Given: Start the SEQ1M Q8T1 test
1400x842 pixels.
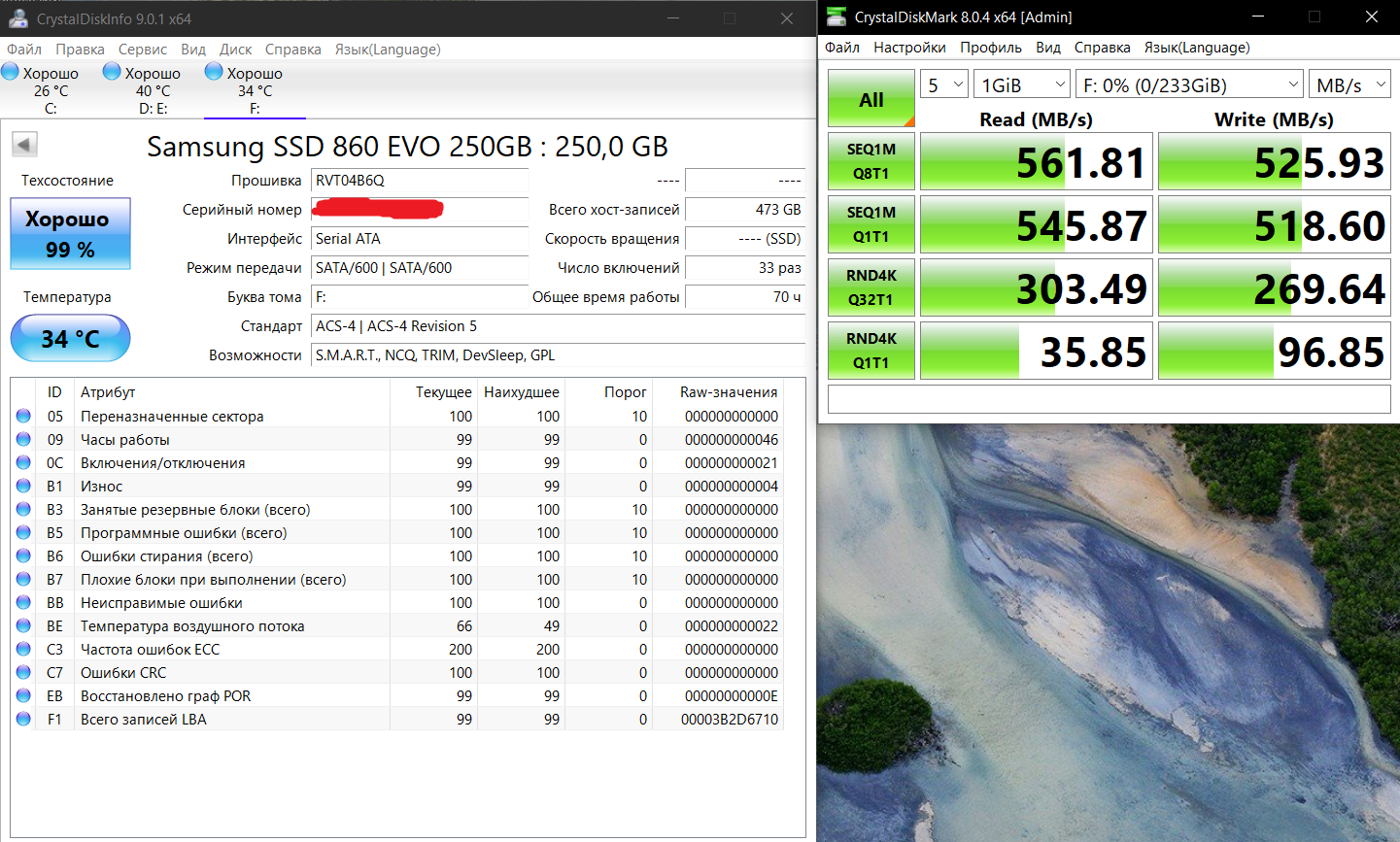Looking at the screenshot, I should tap(871, 161).
